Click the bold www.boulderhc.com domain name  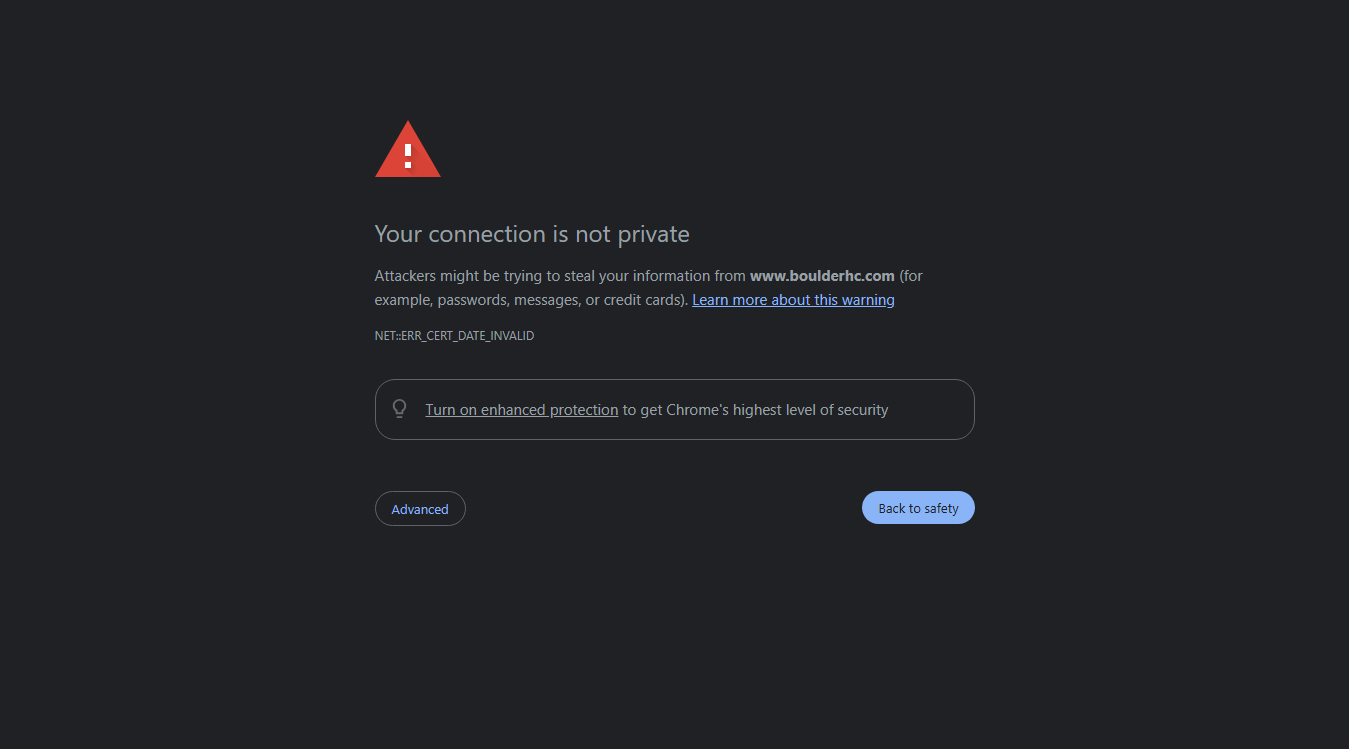click(x=822, y=276)
